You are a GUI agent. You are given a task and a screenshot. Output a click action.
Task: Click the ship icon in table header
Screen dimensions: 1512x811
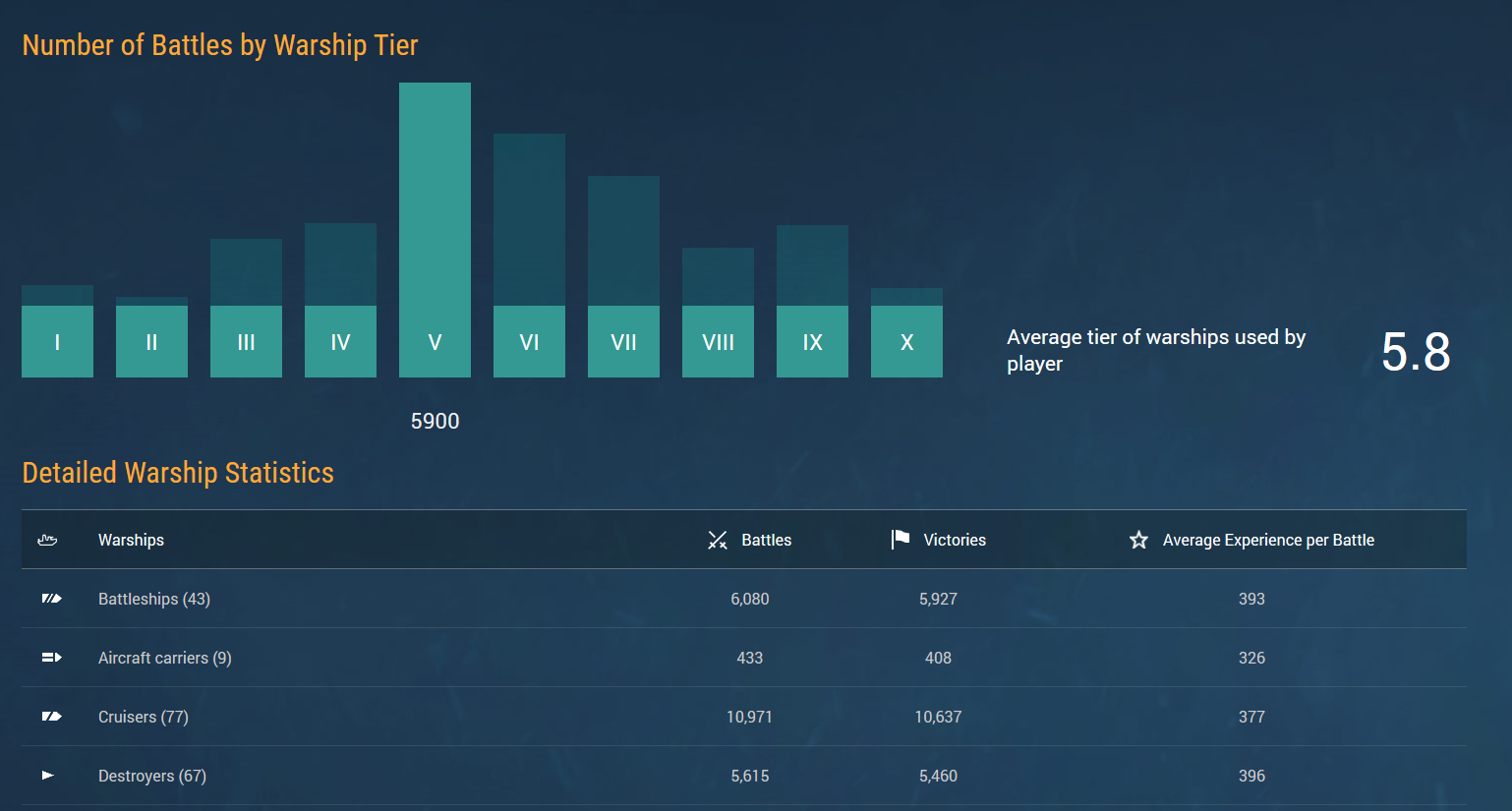click(47, 540)
